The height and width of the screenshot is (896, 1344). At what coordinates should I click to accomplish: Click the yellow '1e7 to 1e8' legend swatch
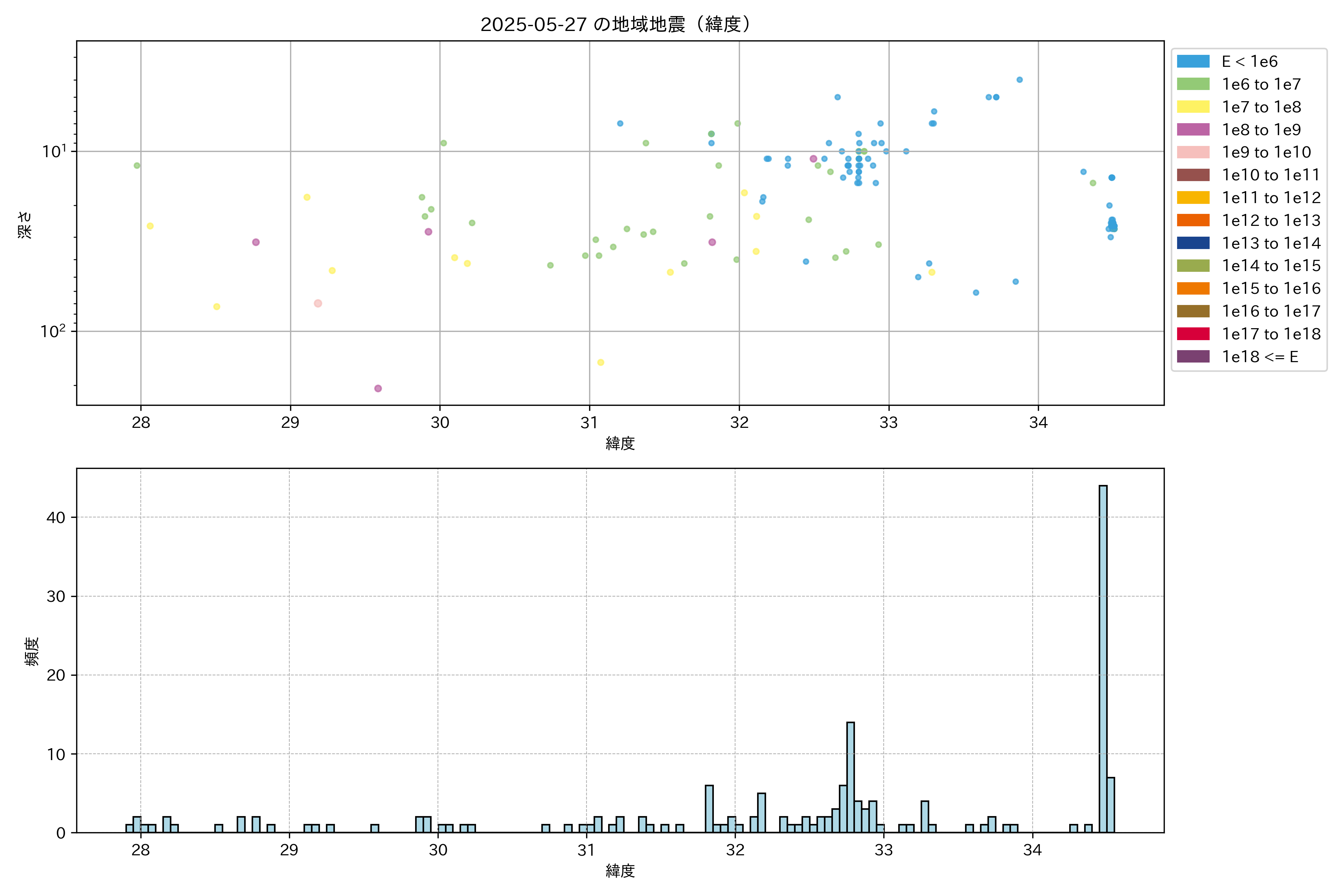click(x=1192, y=107)
